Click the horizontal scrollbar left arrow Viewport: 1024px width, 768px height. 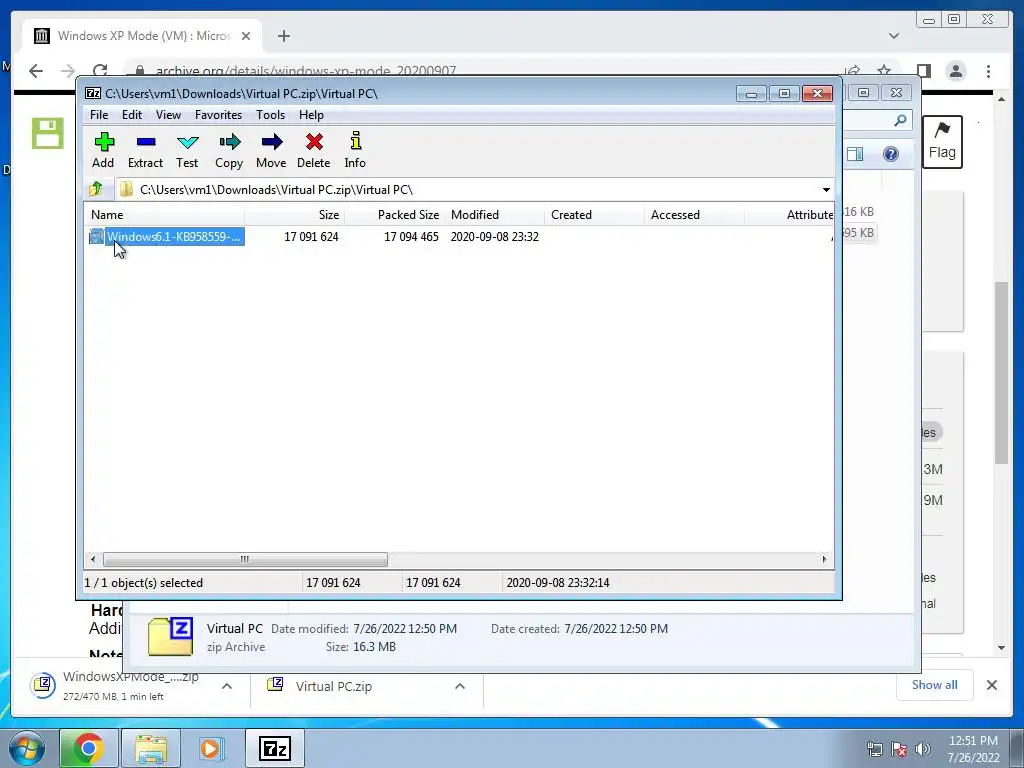pyautogui.click(x=93, y=560)
